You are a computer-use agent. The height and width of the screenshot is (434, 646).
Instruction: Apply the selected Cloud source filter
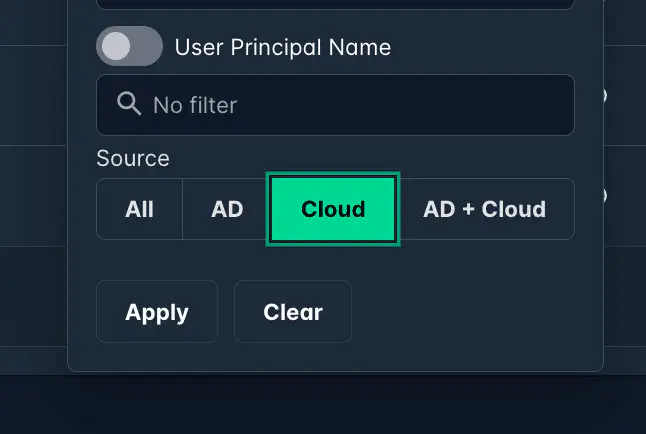pyautogui.click(x=157, y=312)
